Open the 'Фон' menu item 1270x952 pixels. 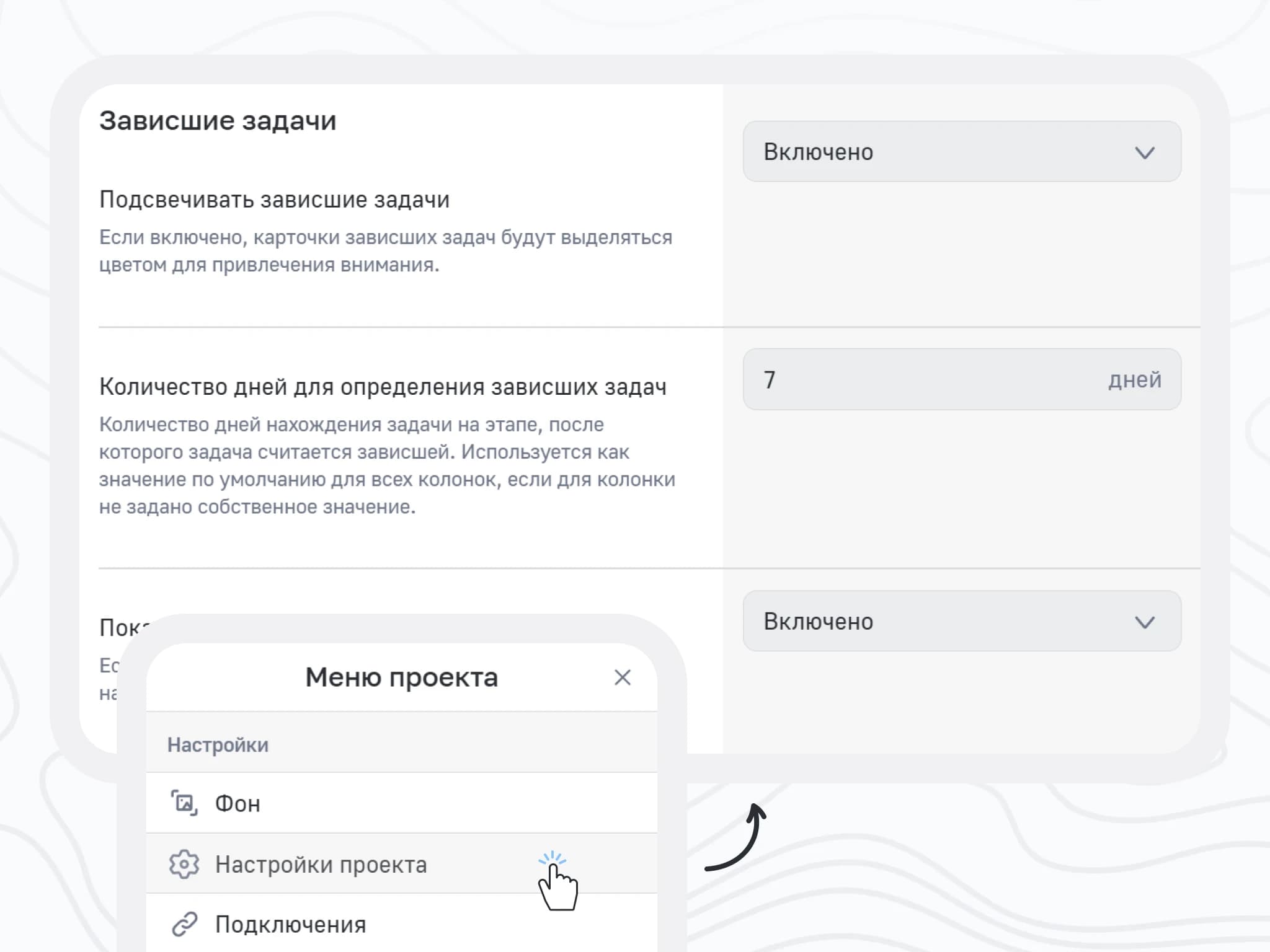click(402, 803)
